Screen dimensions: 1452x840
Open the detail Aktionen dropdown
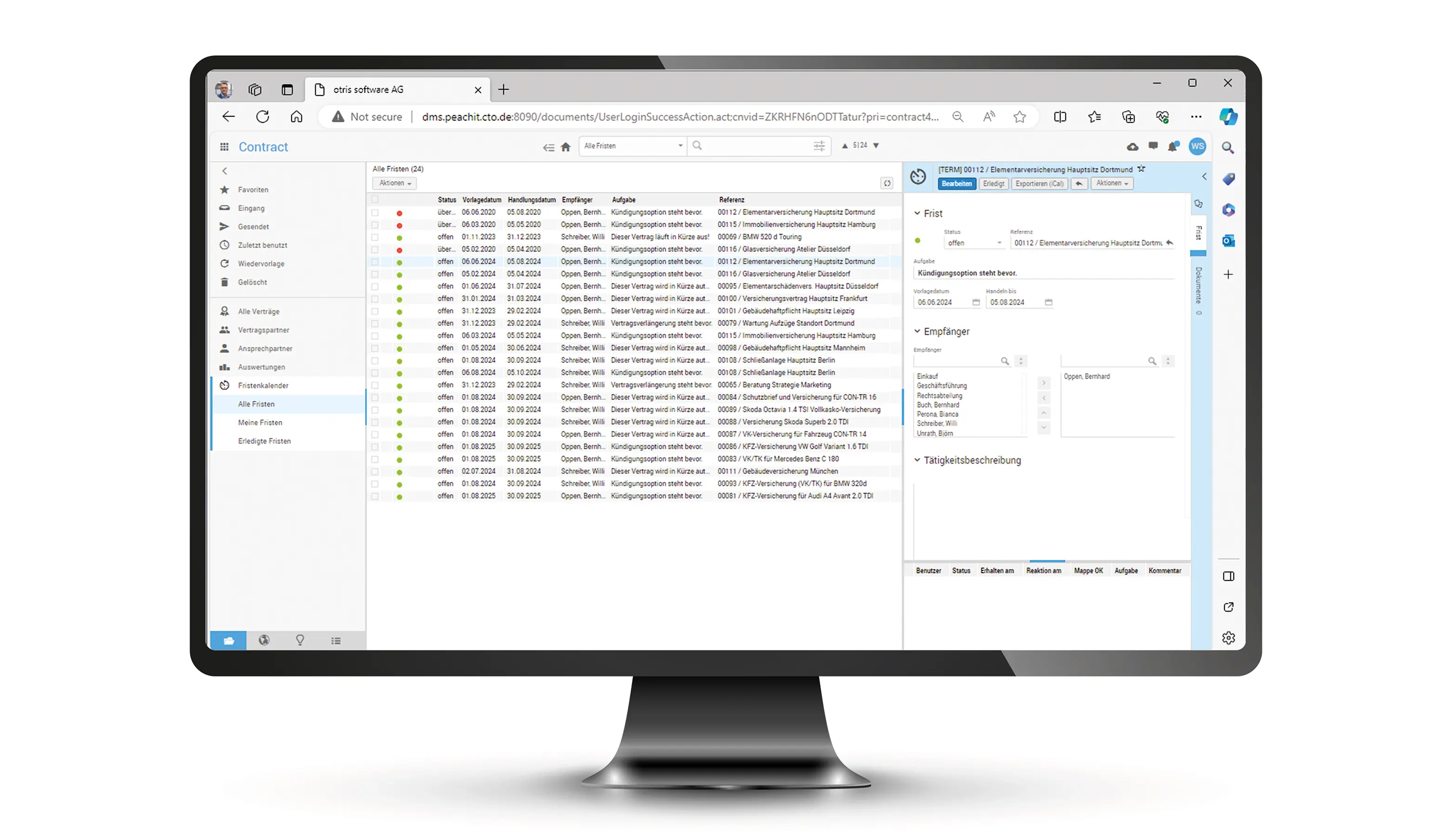[x=1111, y=183]
